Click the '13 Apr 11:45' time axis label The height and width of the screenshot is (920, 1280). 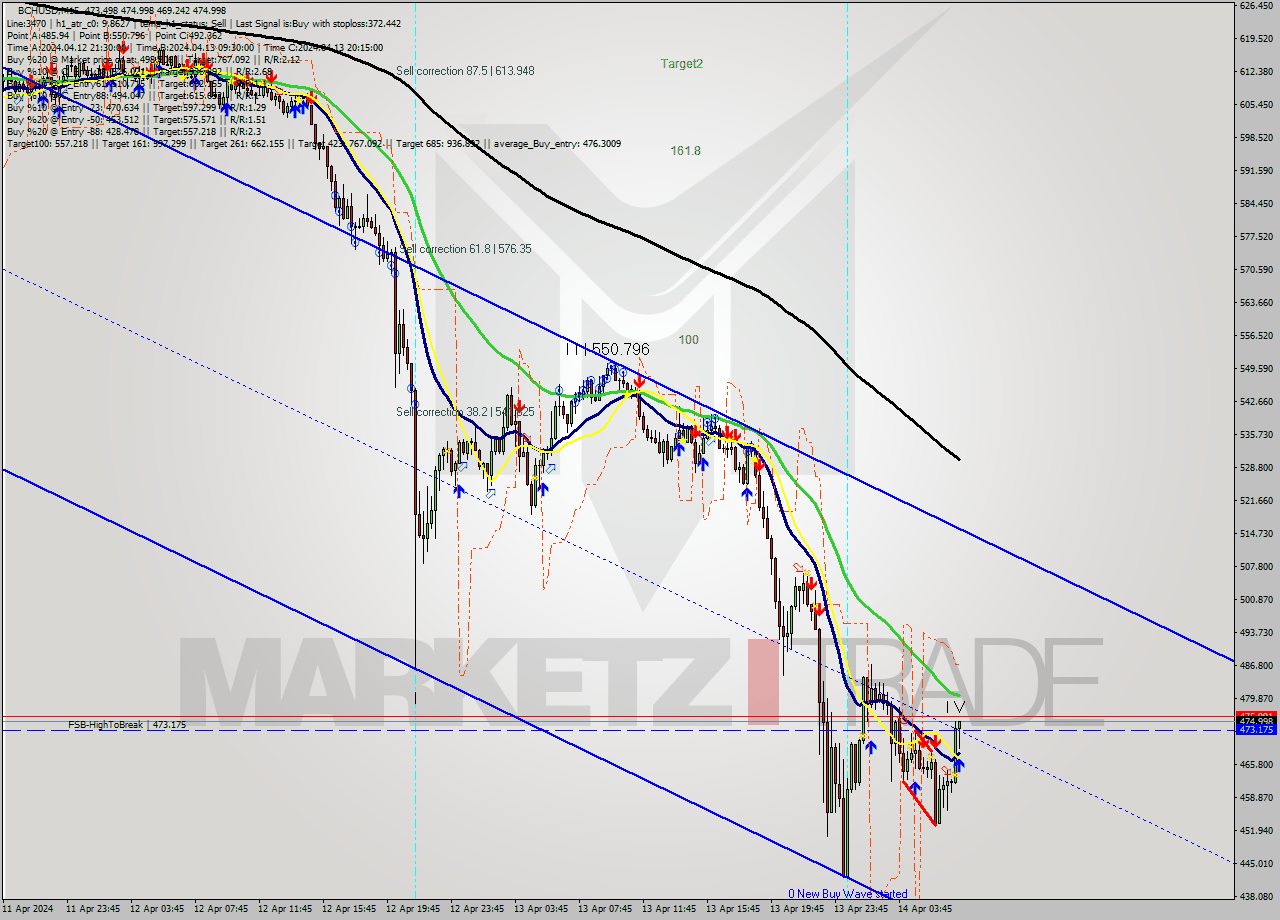tap(671, 910)
